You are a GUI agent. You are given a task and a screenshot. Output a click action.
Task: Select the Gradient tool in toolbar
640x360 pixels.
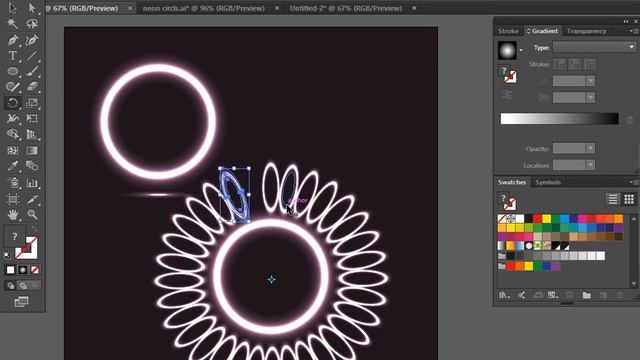[32, 150]
